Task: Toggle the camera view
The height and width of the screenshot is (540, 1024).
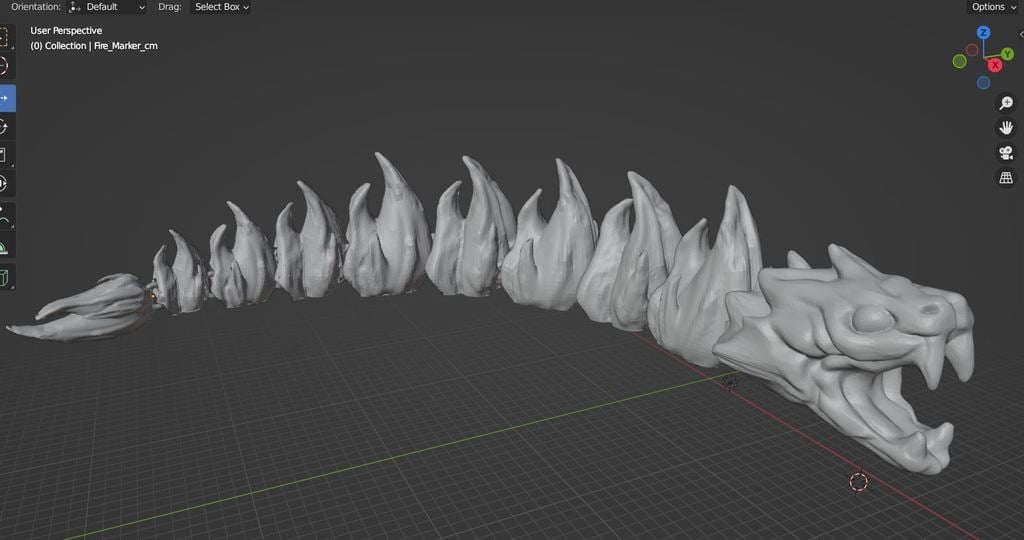Action: click(1006, 153)
